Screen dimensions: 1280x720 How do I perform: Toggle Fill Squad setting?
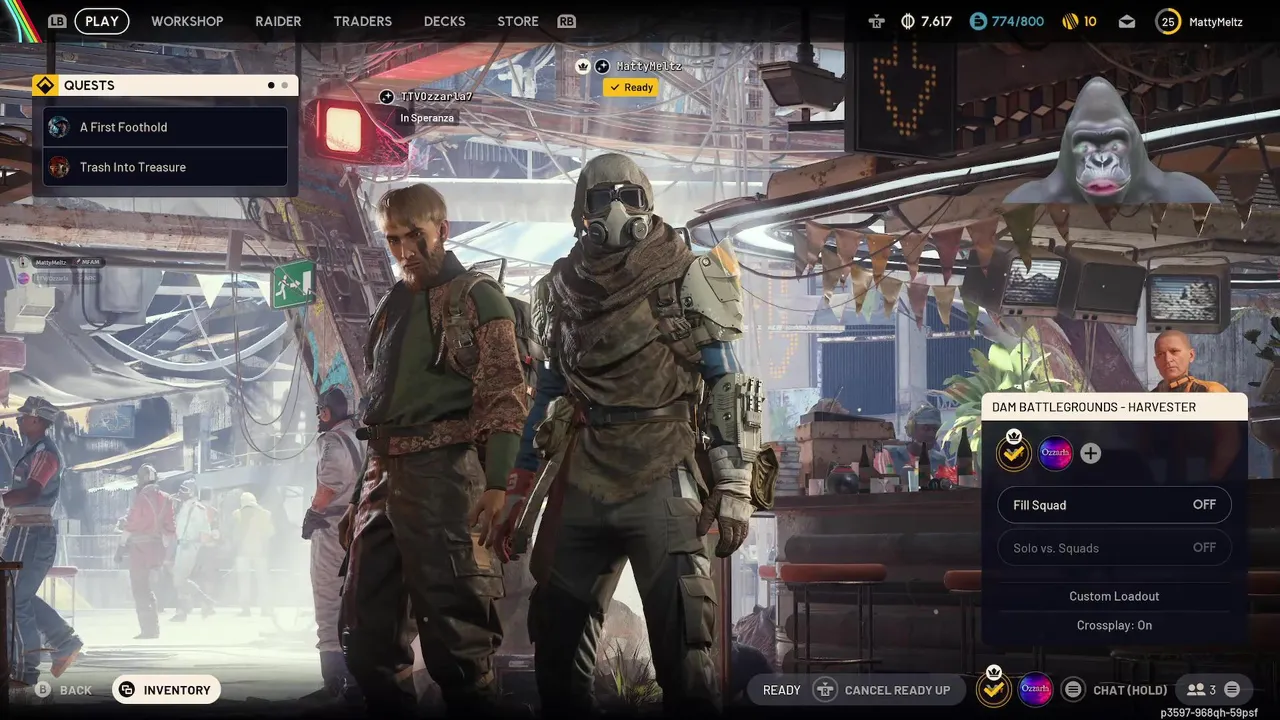(x=1114, y=505)
